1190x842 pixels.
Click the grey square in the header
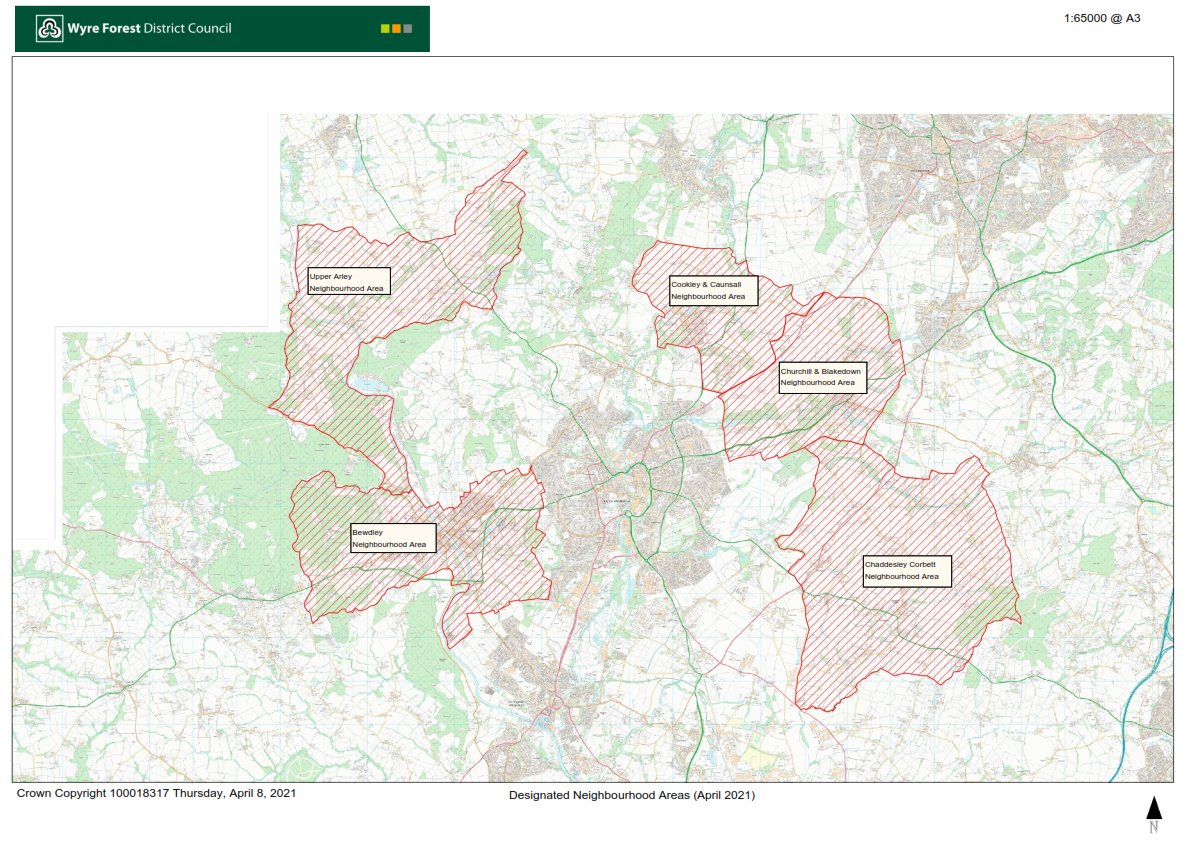pos(408,29)
